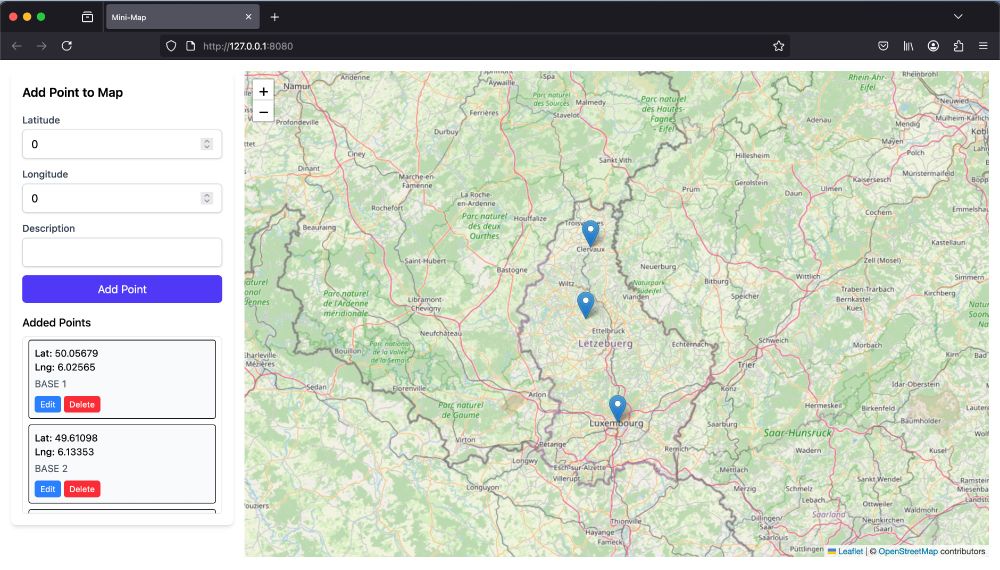Click the 'Added Points' heading

(57, 323)
